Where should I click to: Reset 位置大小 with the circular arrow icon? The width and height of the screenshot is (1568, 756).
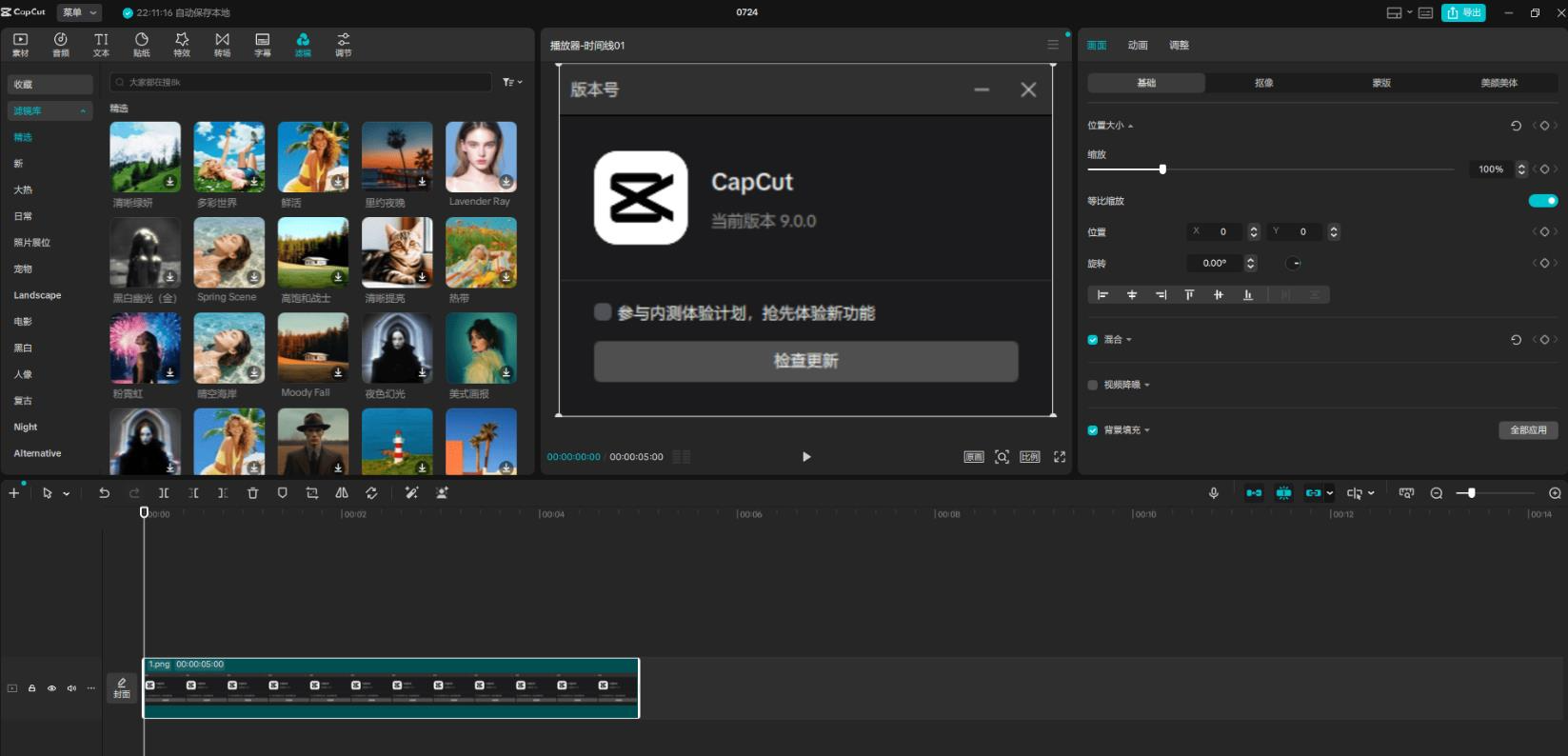(1516, 126)
